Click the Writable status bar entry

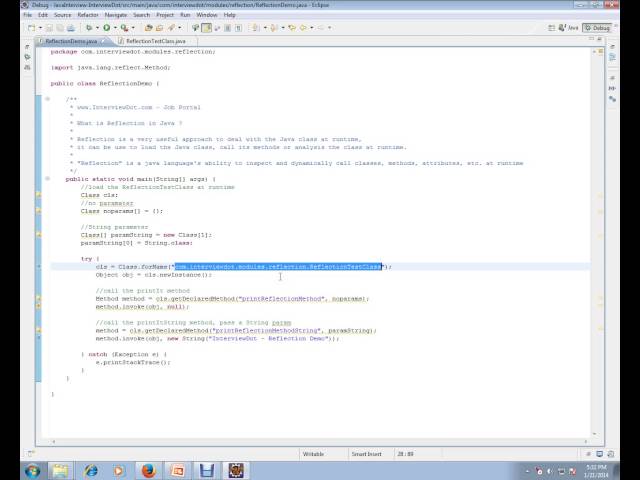[313, 454]
